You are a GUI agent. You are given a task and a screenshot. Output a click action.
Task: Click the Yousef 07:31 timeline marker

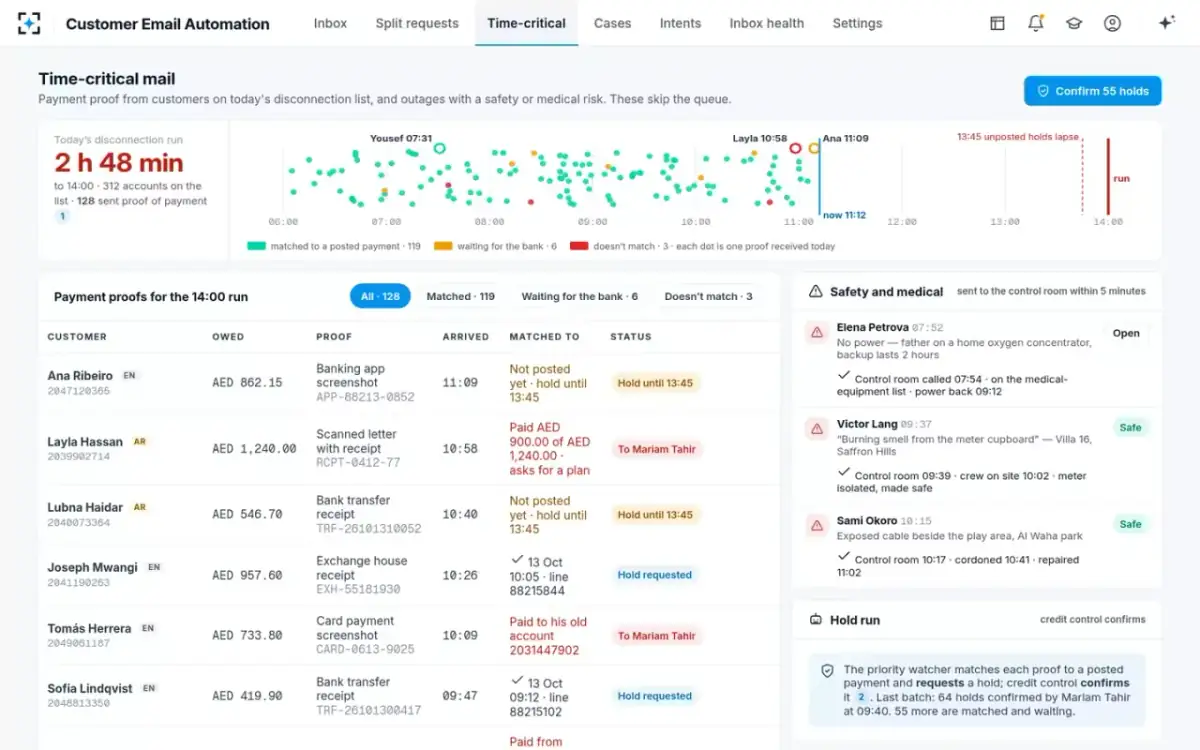[439, 148]
